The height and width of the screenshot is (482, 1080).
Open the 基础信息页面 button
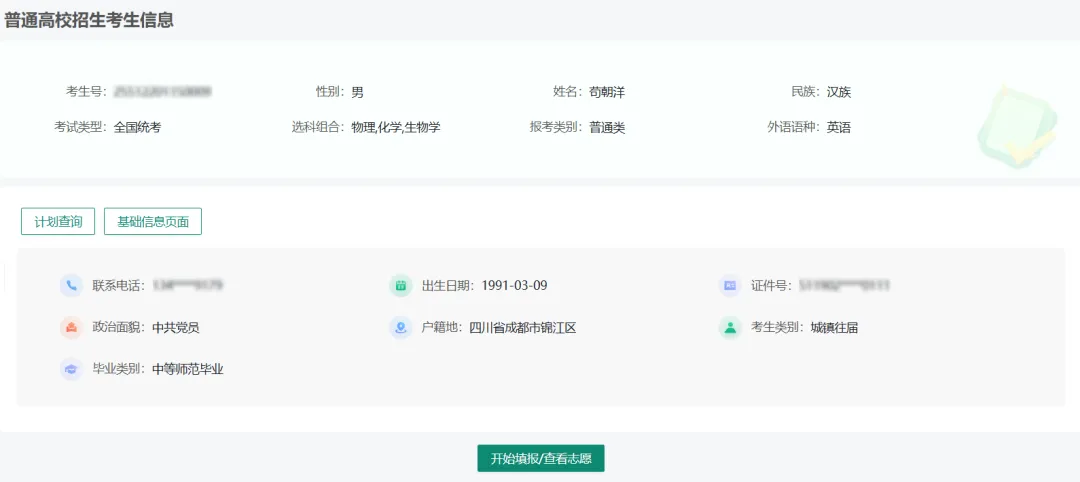(x=153, y=222)
